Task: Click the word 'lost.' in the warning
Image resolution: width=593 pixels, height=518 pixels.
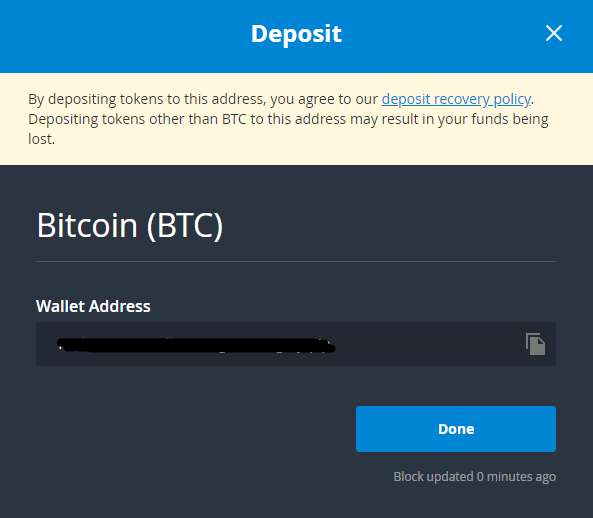Action: [42, 139]
